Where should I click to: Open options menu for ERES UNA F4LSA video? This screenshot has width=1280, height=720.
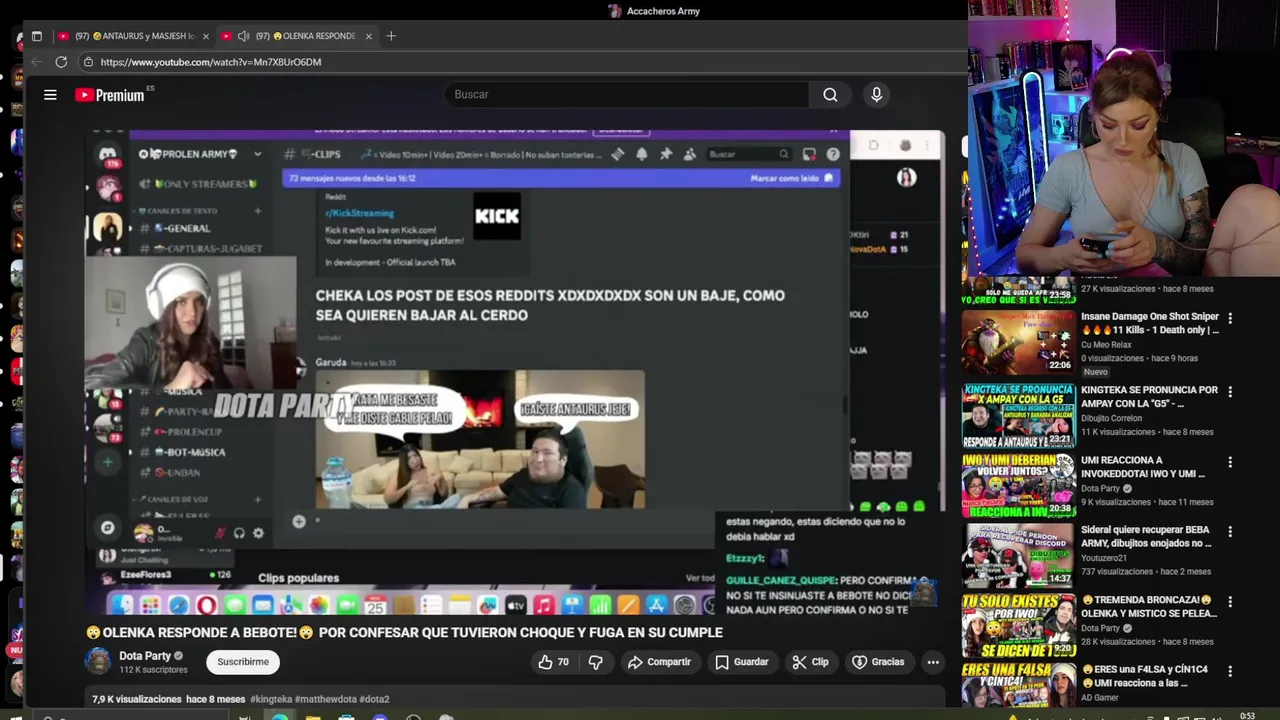(1230, 671)
